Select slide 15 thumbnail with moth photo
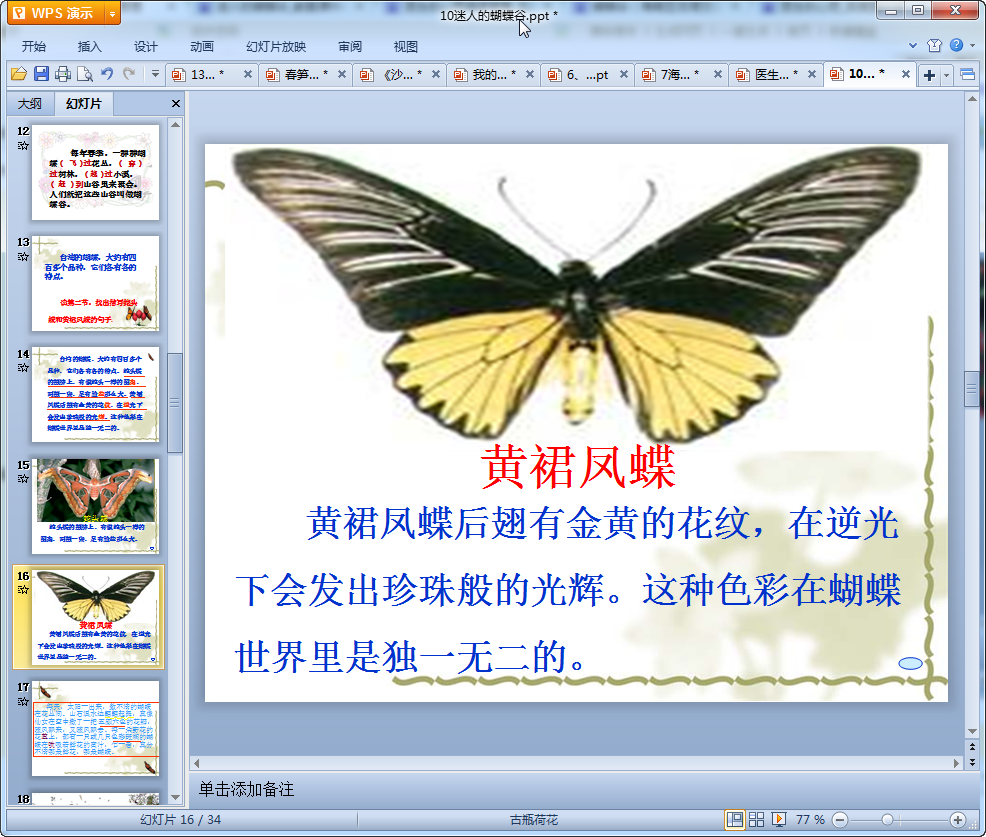986x837 pixels. pyautogui.click(x=96, y=506)
